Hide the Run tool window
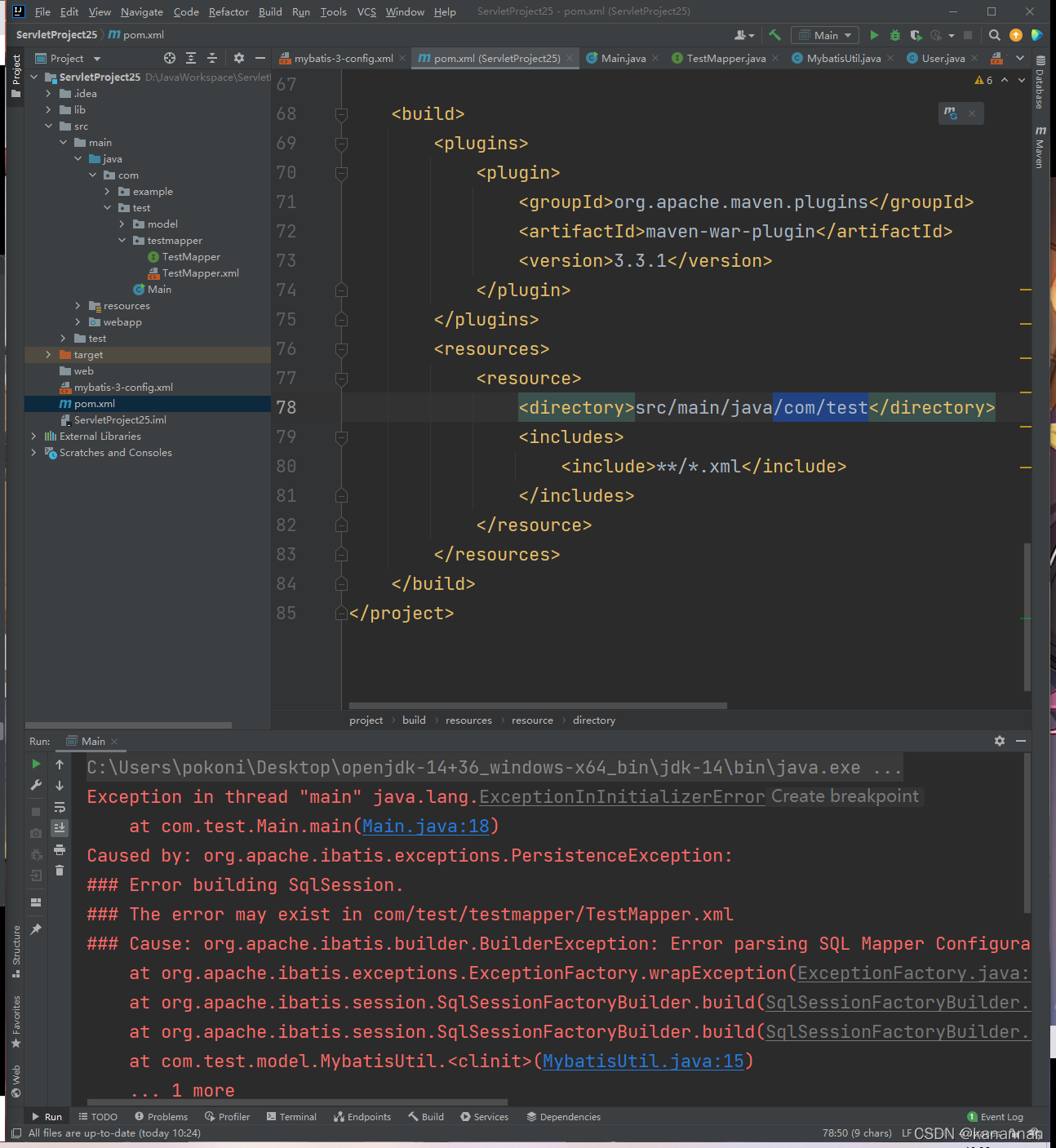This screenshot has height=1148, width=1056. (1021, 741)
